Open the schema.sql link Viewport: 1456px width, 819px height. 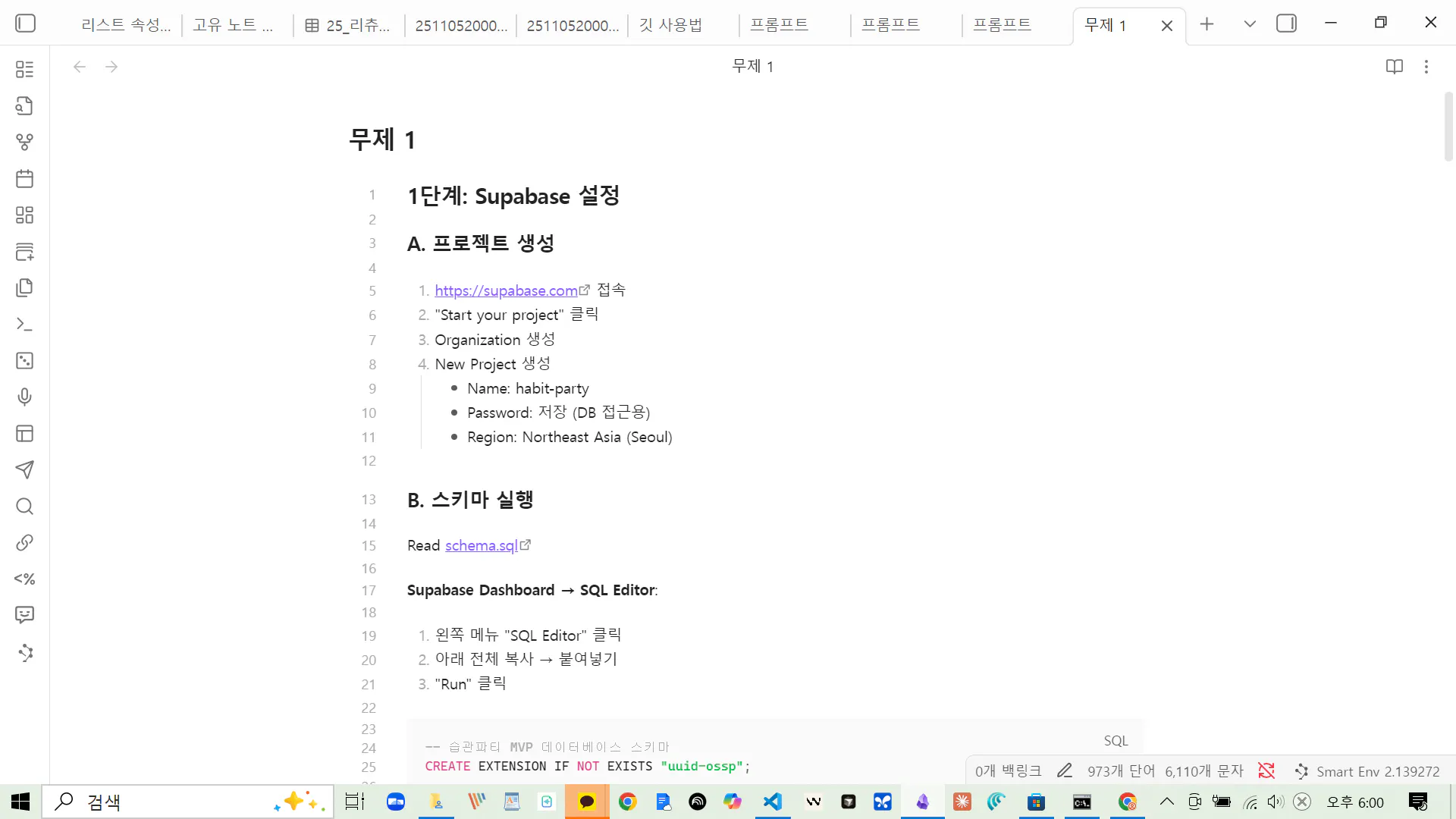[481, 545]
